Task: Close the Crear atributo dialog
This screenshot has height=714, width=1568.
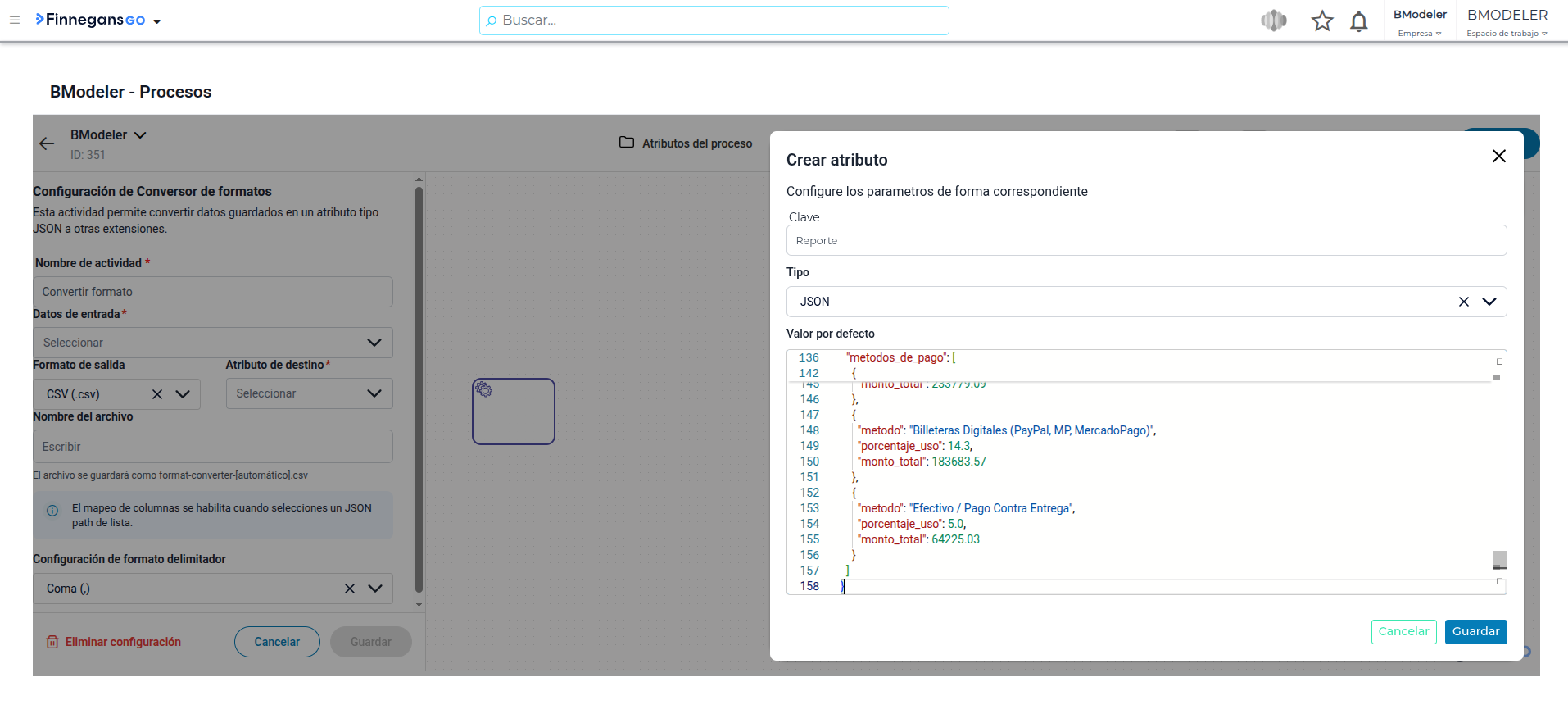Action: (x=1499, y=156)
